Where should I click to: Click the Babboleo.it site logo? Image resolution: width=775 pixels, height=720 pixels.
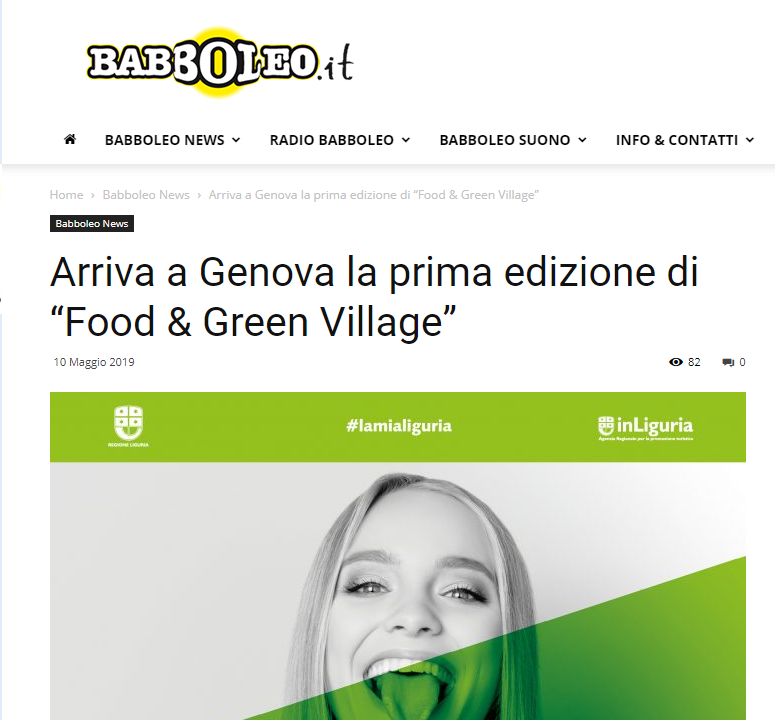[219, 62]
